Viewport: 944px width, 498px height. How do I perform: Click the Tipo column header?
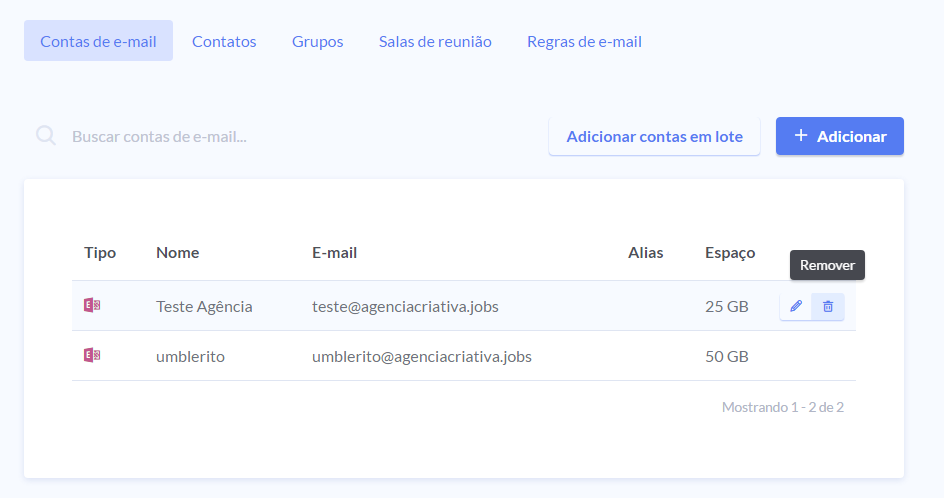[100, 252]
